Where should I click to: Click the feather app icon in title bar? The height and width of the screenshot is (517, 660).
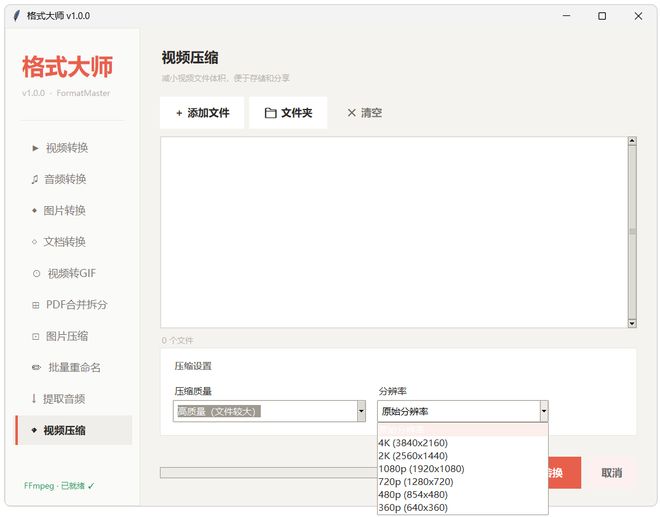pos(16,16)
